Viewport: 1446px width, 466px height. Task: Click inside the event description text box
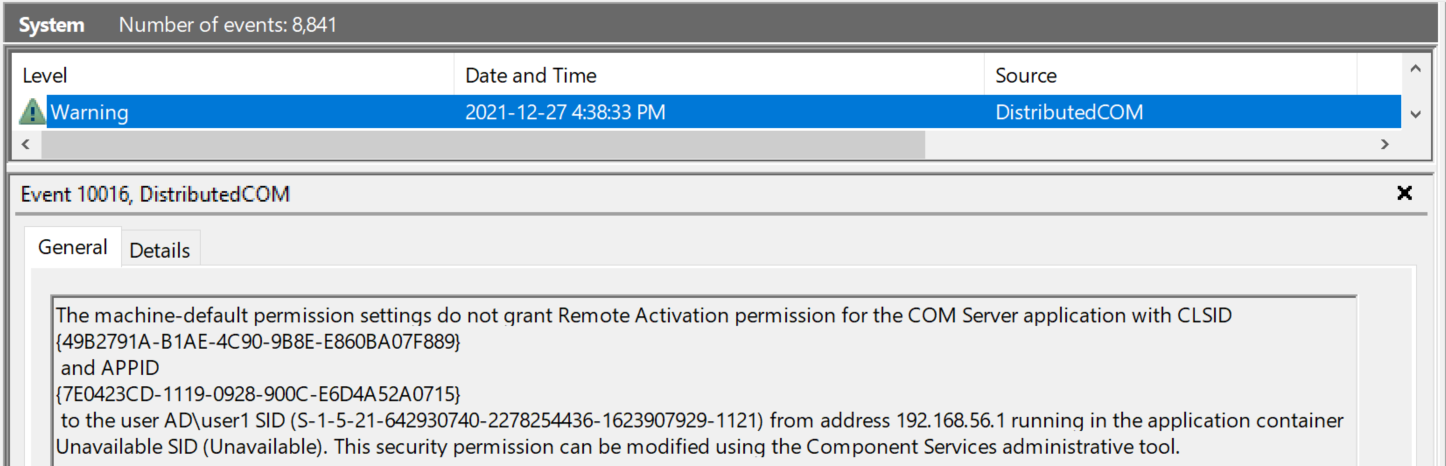pyautogui.click(x=704, y=381)
